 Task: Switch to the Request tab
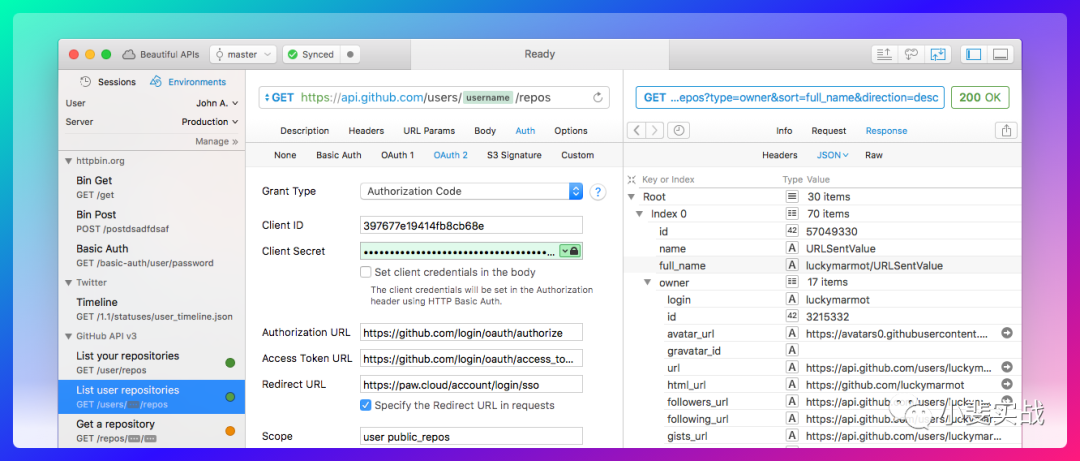pyautogui.click(x=829, y=131)
